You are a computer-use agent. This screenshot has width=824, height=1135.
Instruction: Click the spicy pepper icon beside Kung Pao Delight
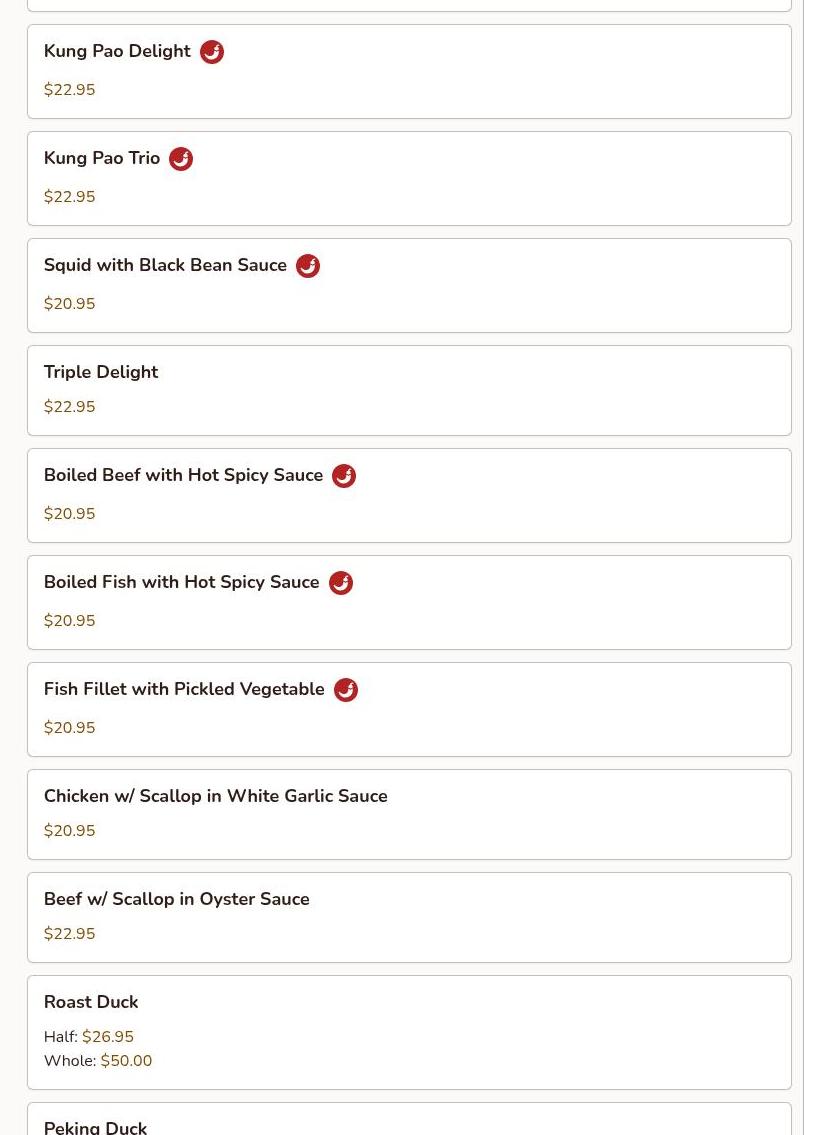212,52
